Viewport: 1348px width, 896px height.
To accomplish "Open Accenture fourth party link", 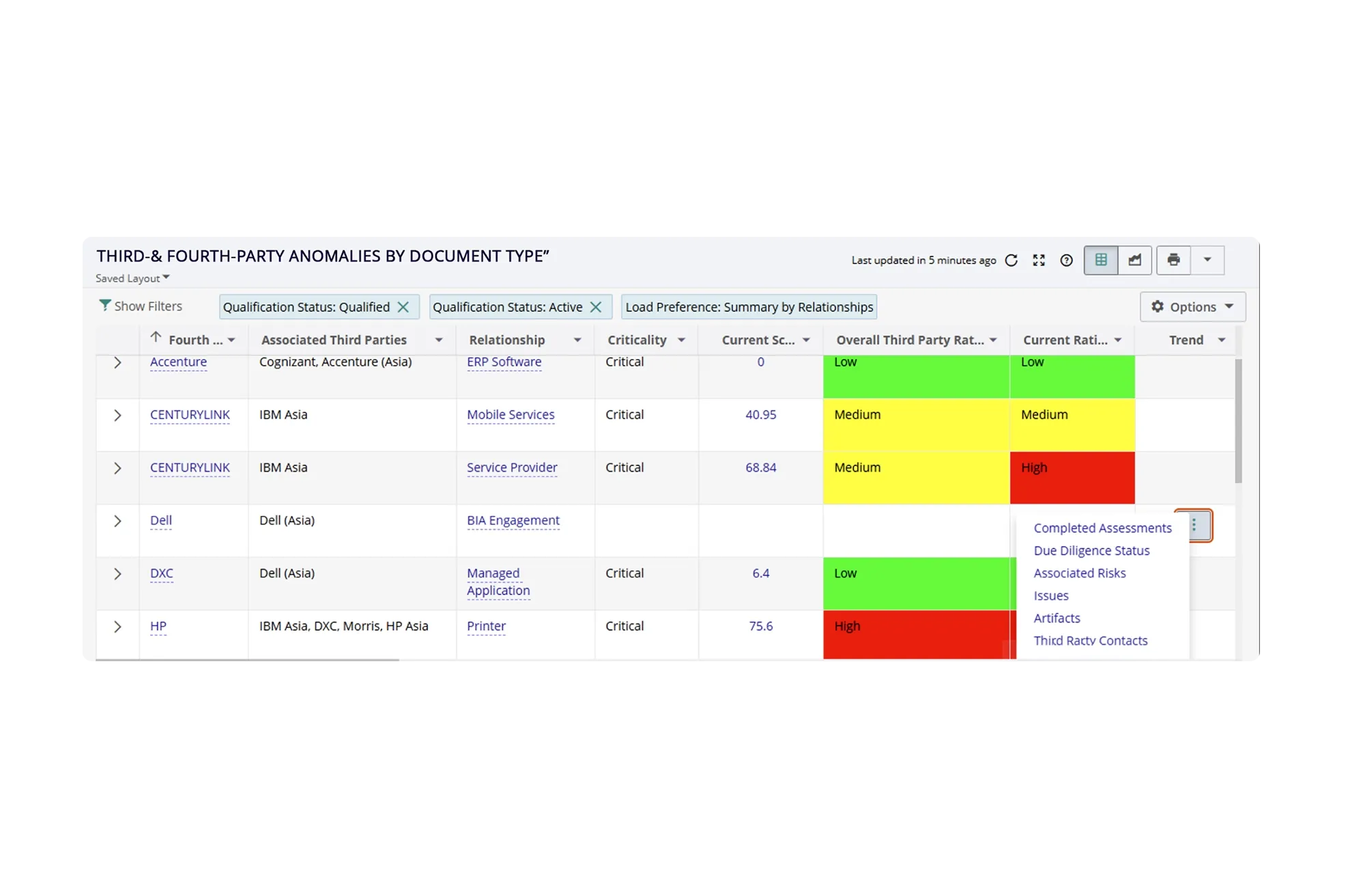I will pos(178,362).
